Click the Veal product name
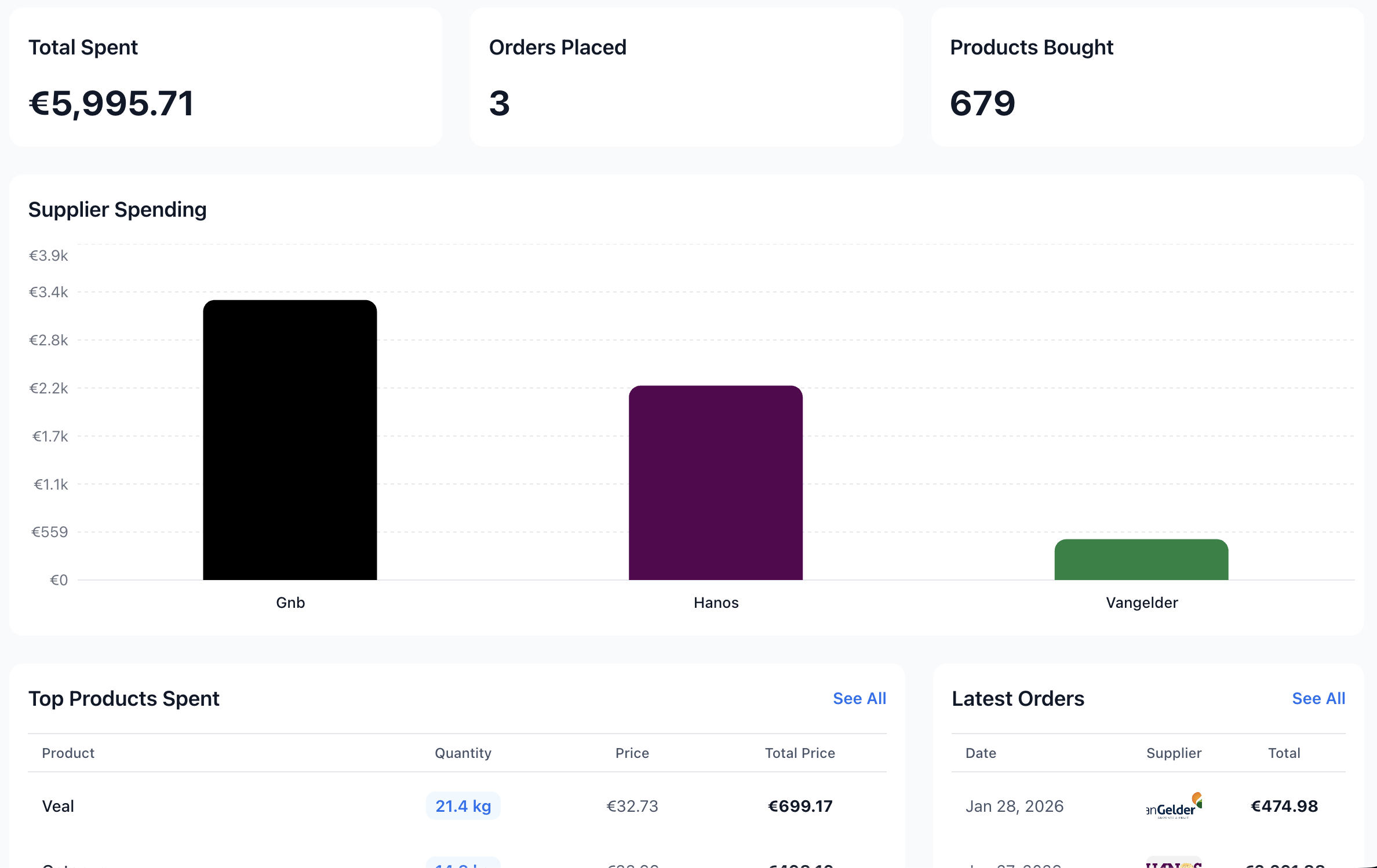Image resolution: width=1377 pixels, height=868 pixels. point(58,806)
